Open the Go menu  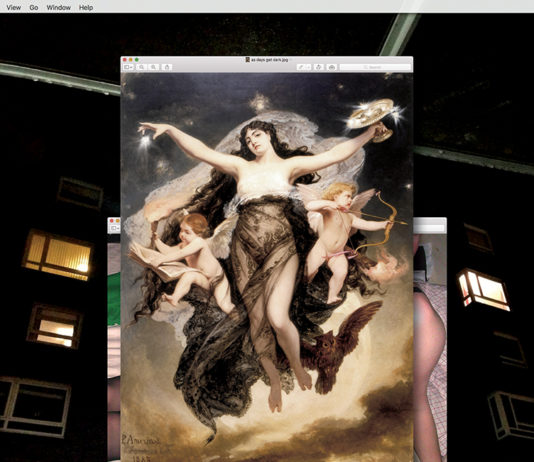[34, 7]
